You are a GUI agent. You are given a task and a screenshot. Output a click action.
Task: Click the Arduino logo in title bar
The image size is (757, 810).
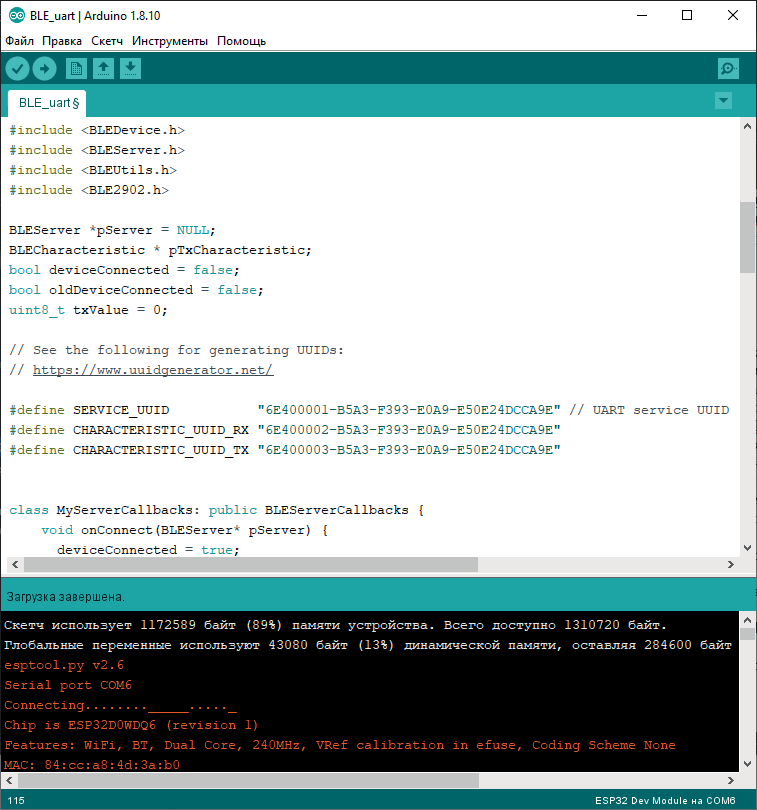click(x=13, y=15)
